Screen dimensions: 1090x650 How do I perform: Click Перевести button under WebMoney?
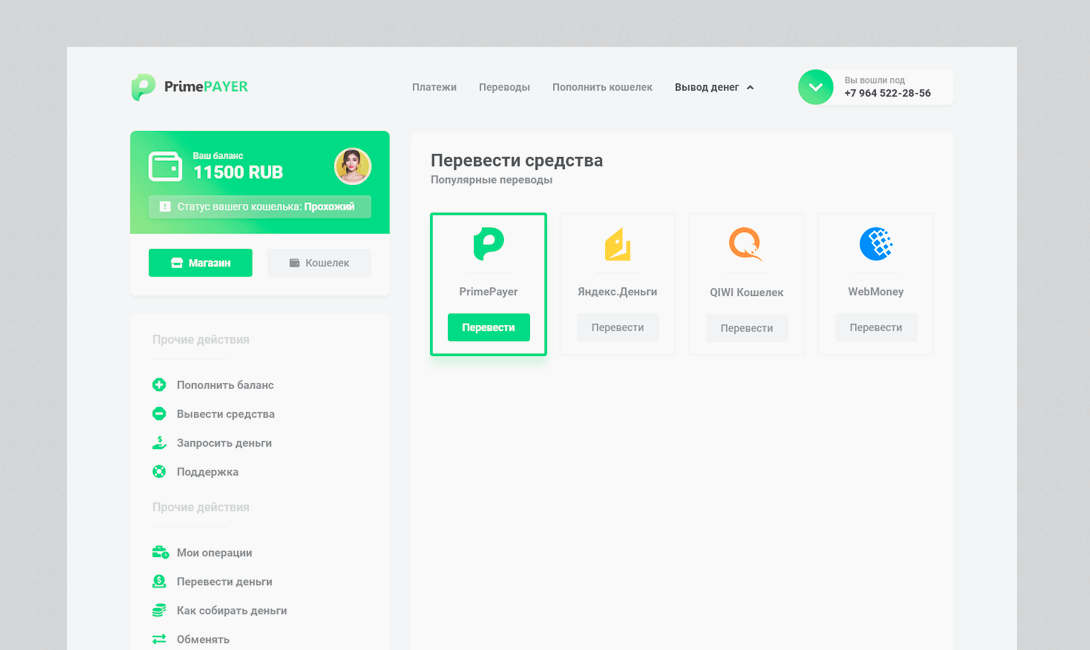(x=876, y=327)
